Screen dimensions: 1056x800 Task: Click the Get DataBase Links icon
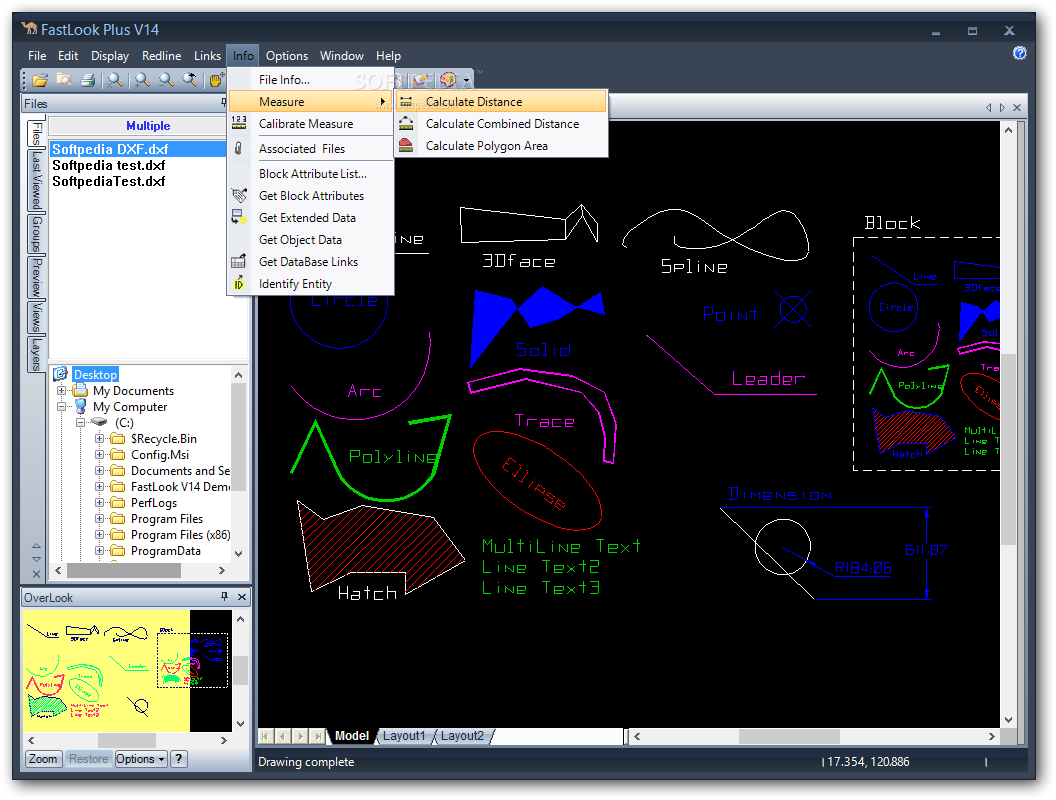[x=238, y=261]
